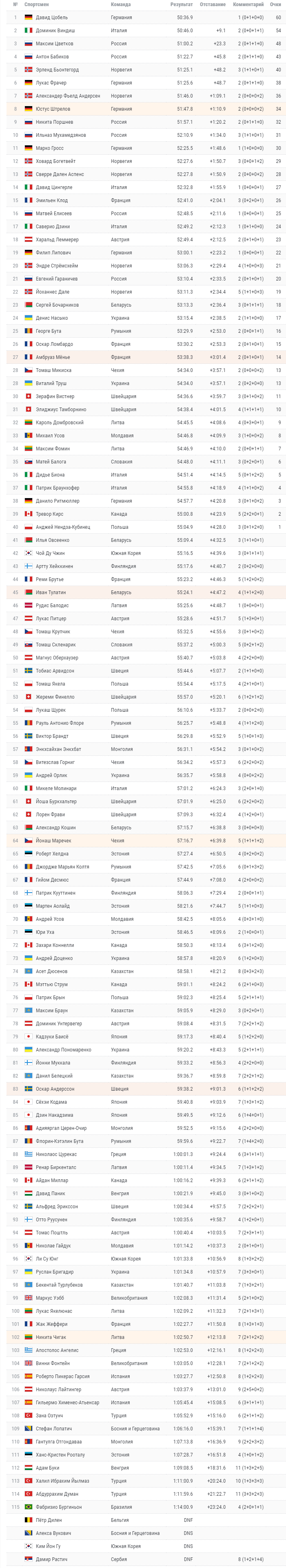Open the highlighted row of Юстус Штрелов

(x=145, y=109)
